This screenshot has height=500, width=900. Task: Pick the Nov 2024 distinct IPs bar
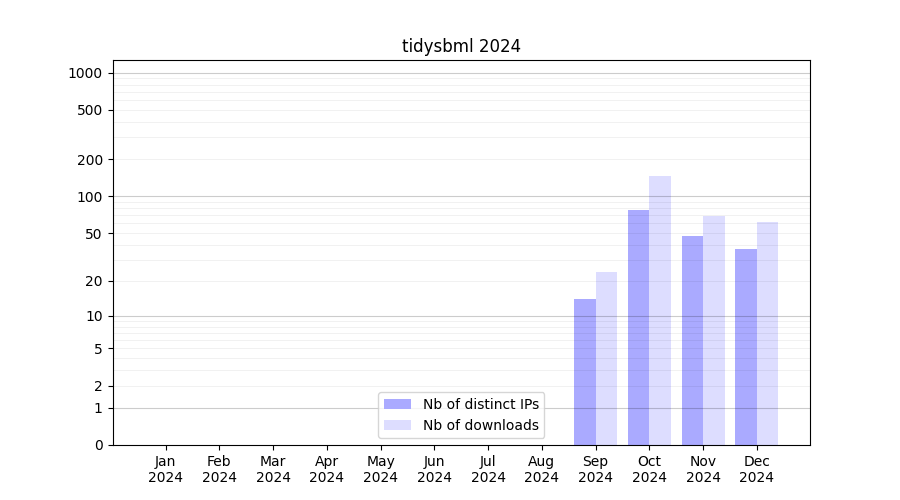(692, 340)
